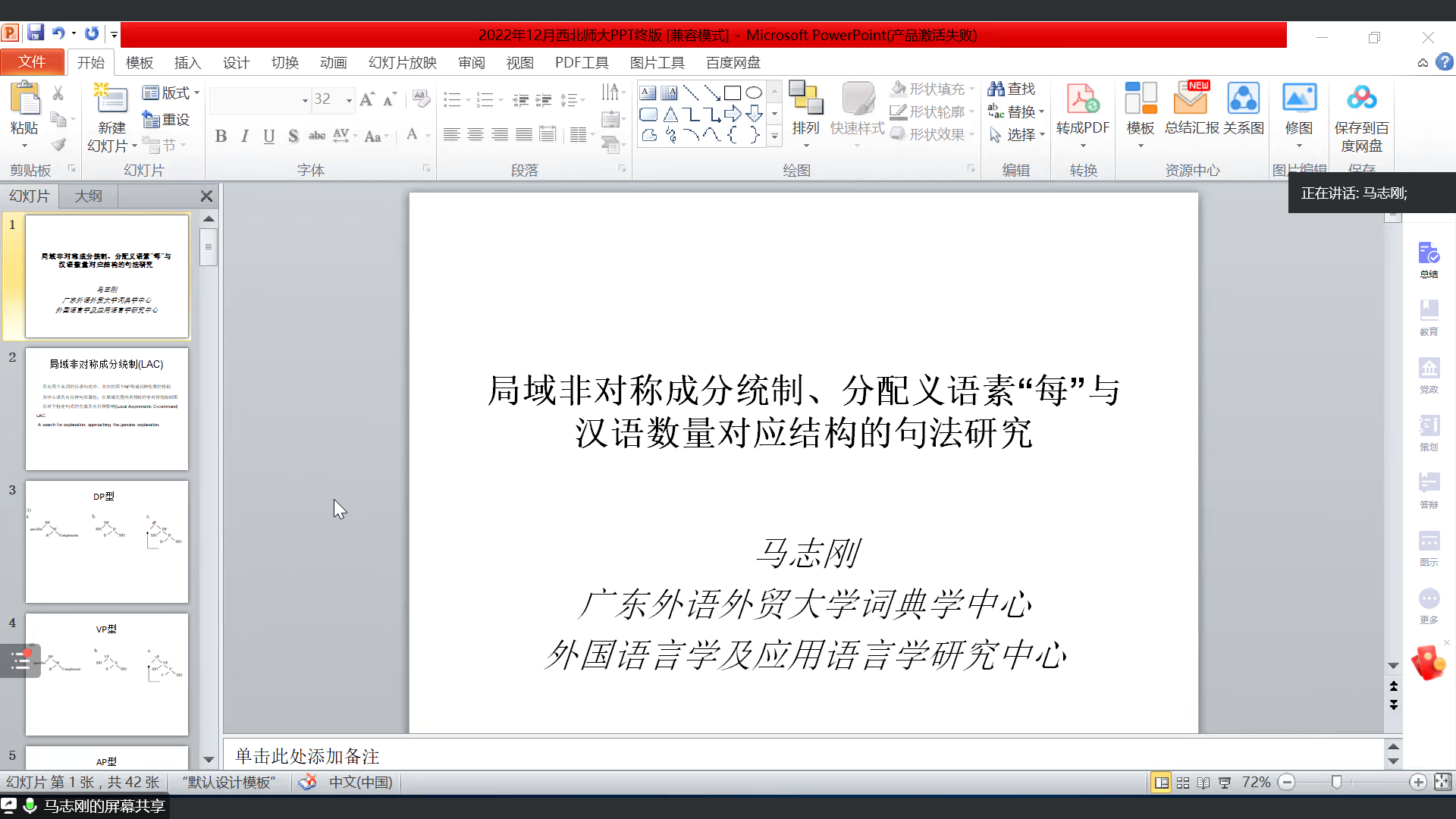Select the oval shape in the gallery

click(x=754, y=93)
